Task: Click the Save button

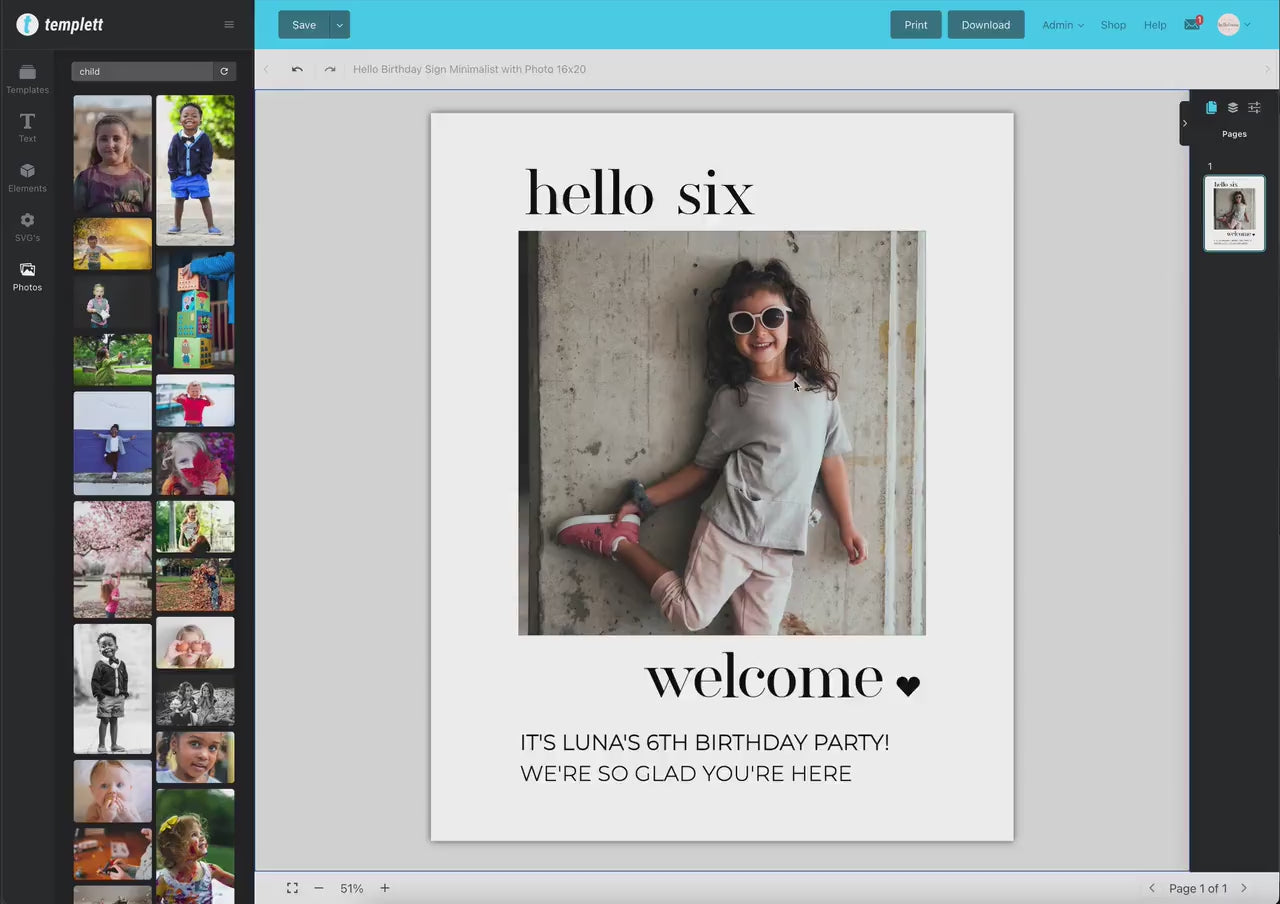Action: 304,25
